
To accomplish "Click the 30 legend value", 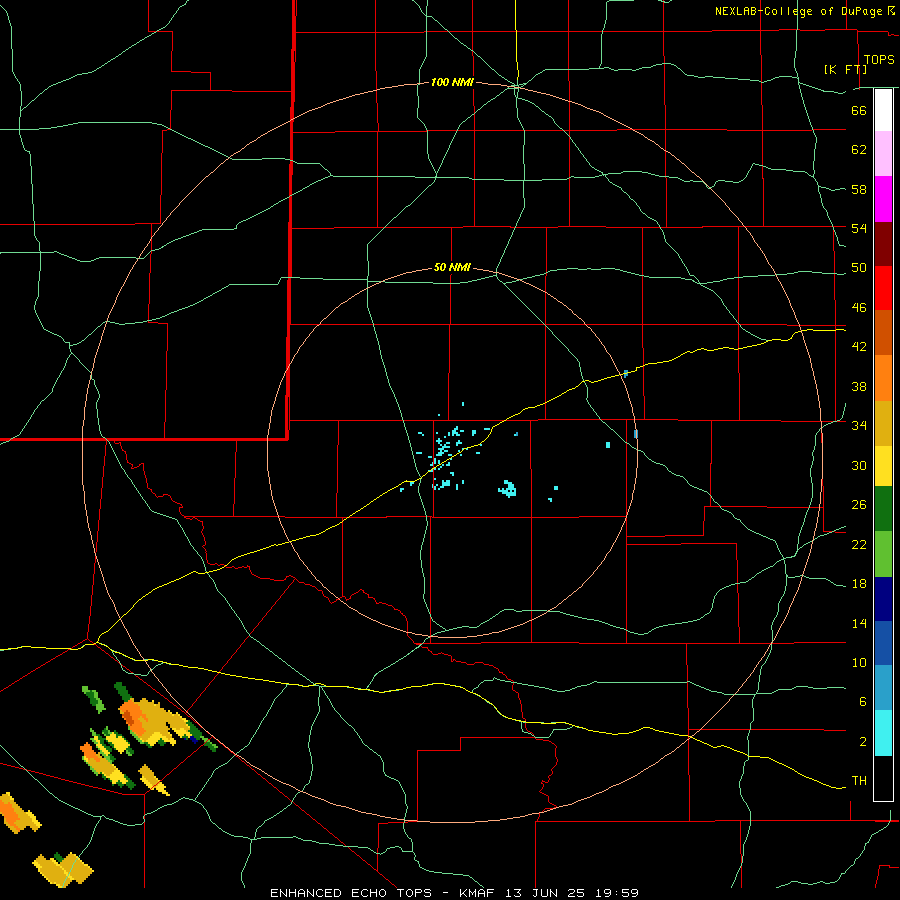I will [x=859, y=465].
